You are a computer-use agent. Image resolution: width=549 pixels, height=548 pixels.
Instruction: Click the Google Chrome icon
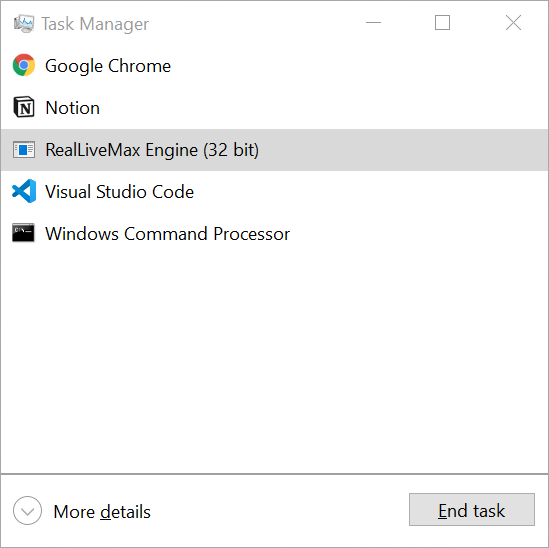(x=24, y=65)
